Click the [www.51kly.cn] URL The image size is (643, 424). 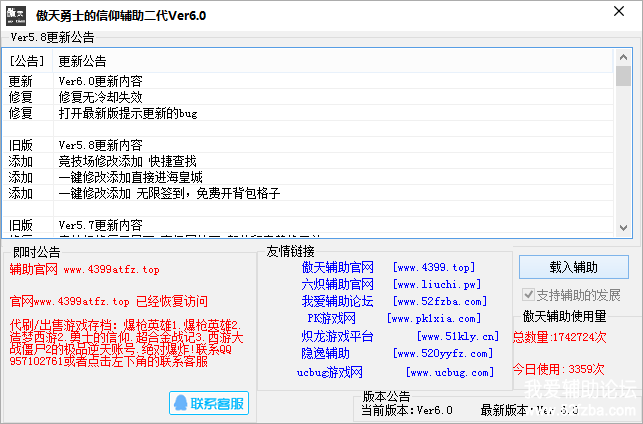[x=458, y=337]
